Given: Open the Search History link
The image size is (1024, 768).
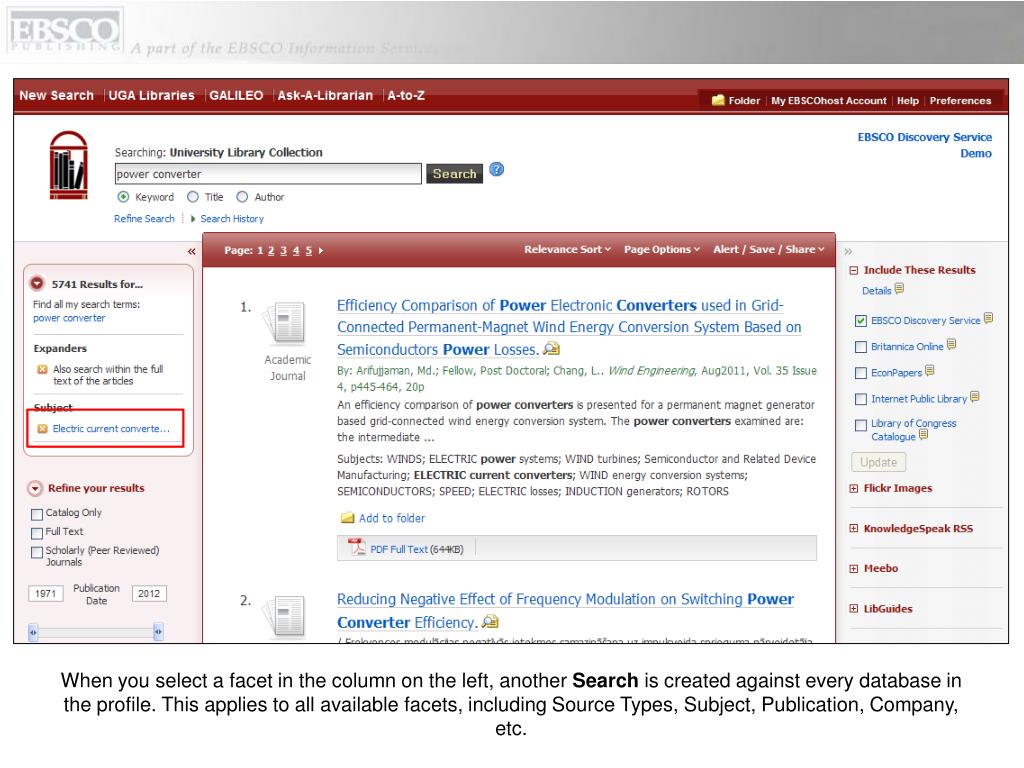Looking at the screenshot, I should (231, 218).
